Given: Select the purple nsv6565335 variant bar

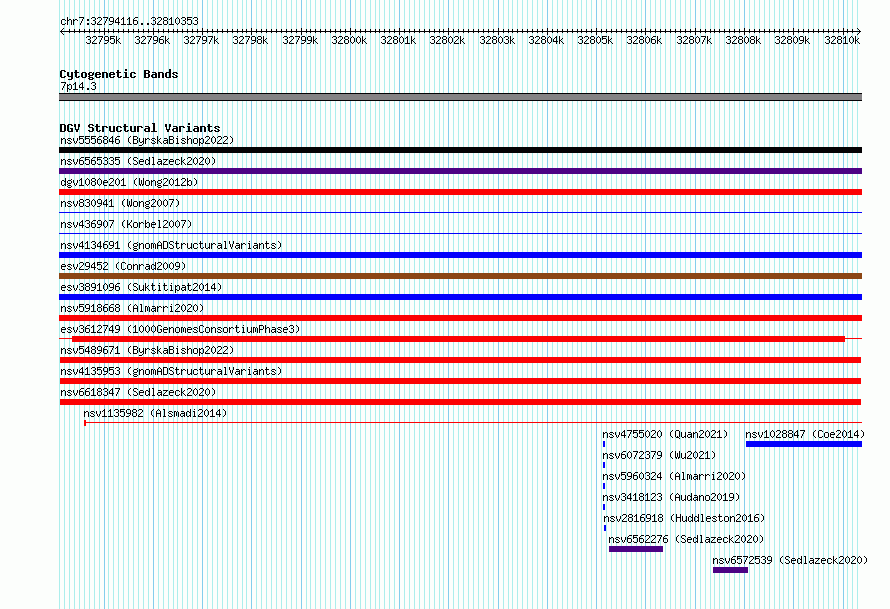Looking at the screenshot, I should point(460,171).
